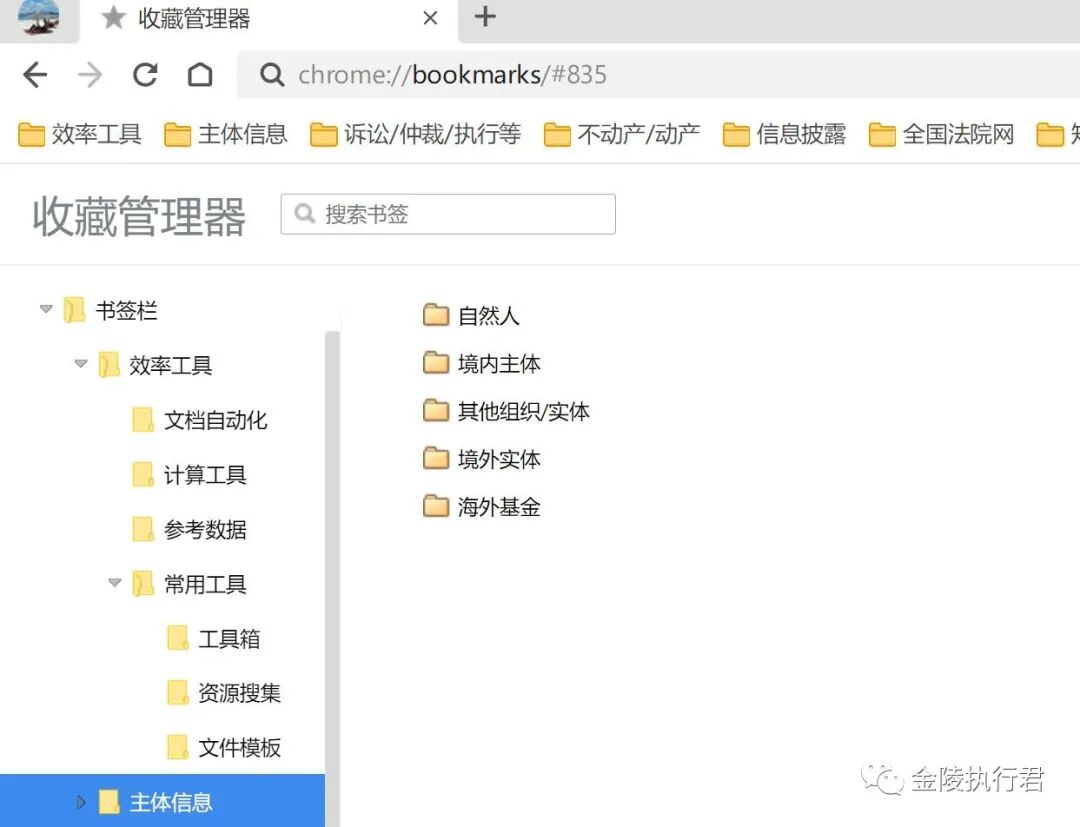Open the 海外基金 folder icon
This screenshot has width=1080, height=827.
[437, 507]
